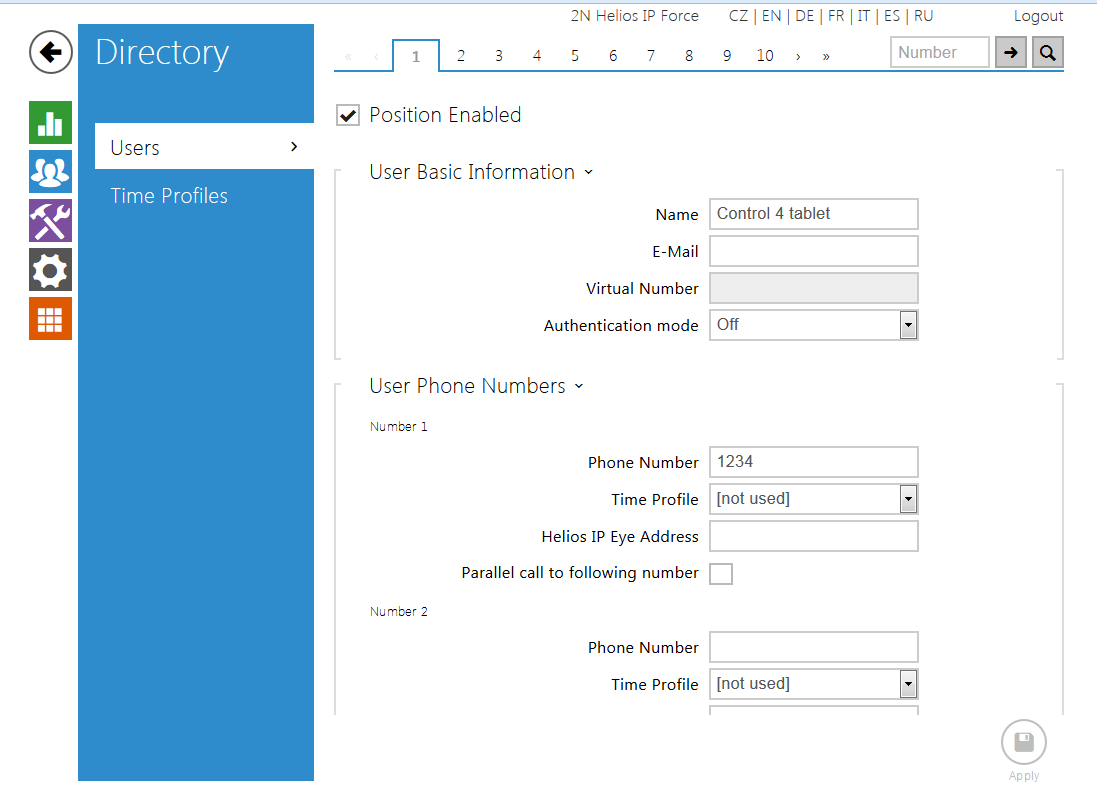Open Number 1 Time Profile dropdown
This screenshot has height=790, width=1097.
click(907, 499)
